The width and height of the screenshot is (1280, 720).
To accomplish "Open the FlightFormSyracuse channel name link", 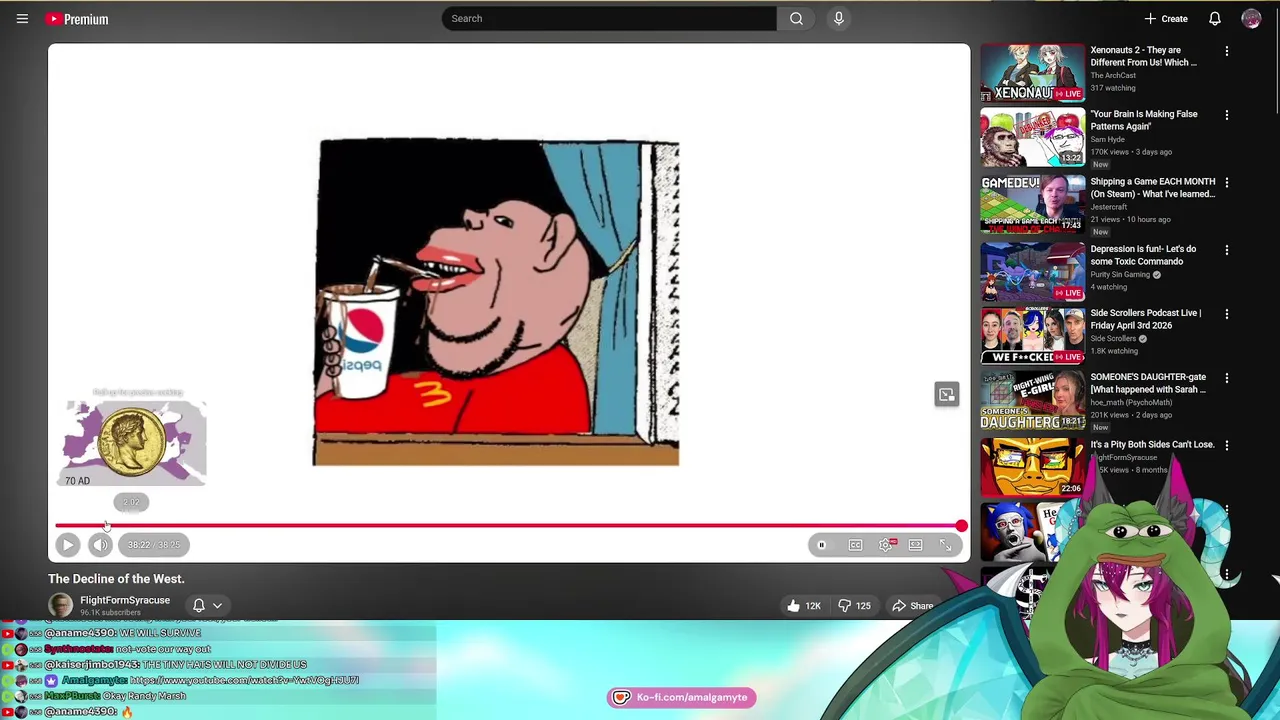I will [x=125, y=600].
